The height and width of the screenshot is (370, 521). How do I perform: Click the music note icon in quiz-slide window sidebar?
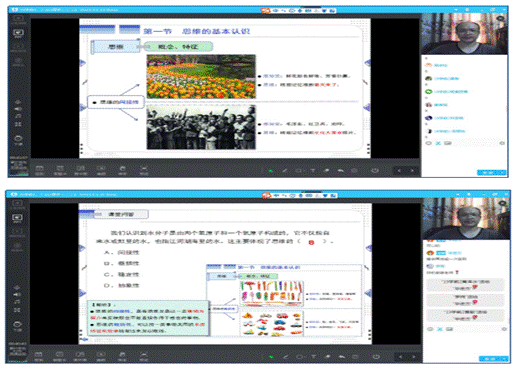click(17, 302)
